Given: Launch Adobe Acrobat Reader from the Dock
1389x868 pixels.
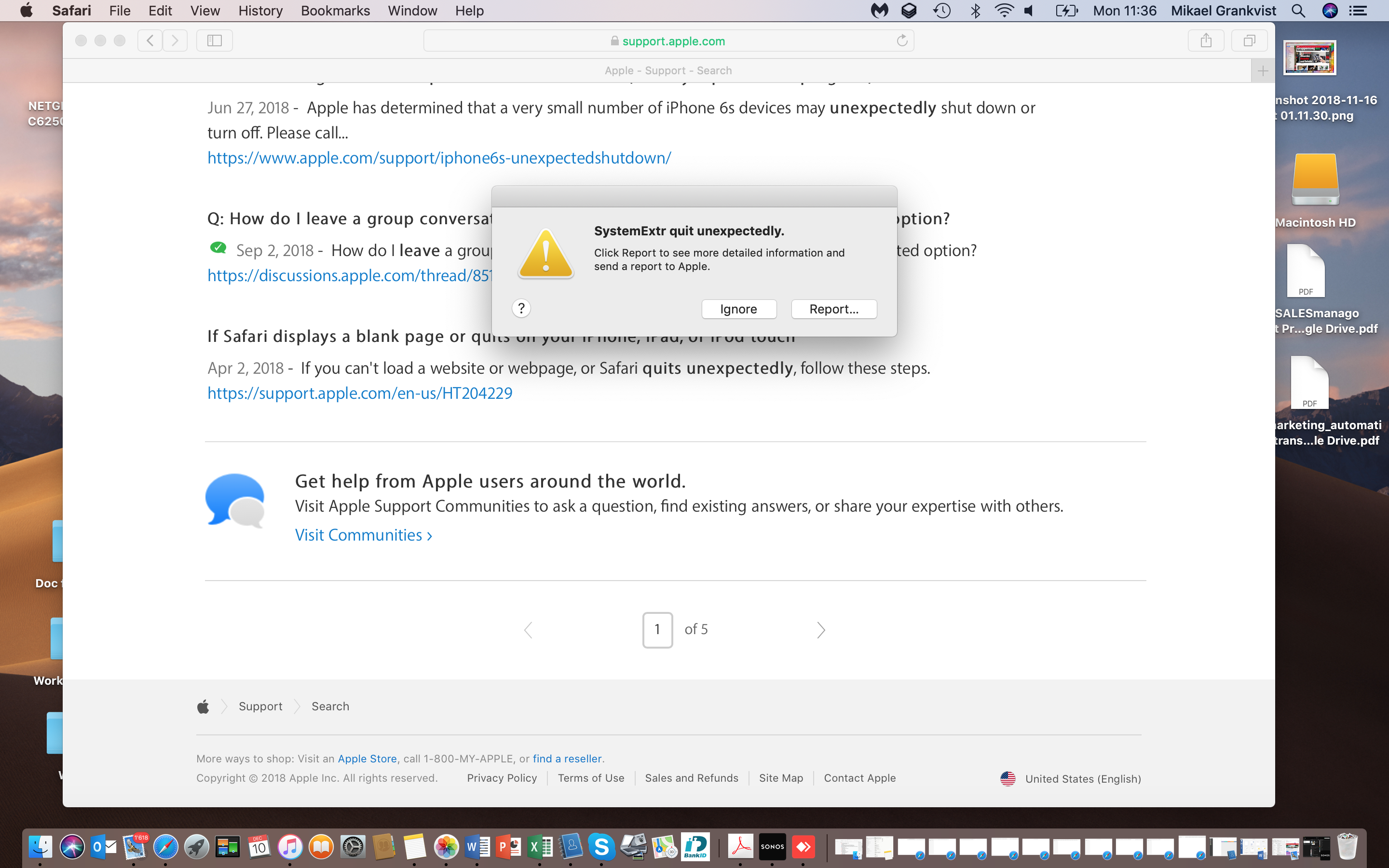Looking at the screenshot, I should 741,847.
